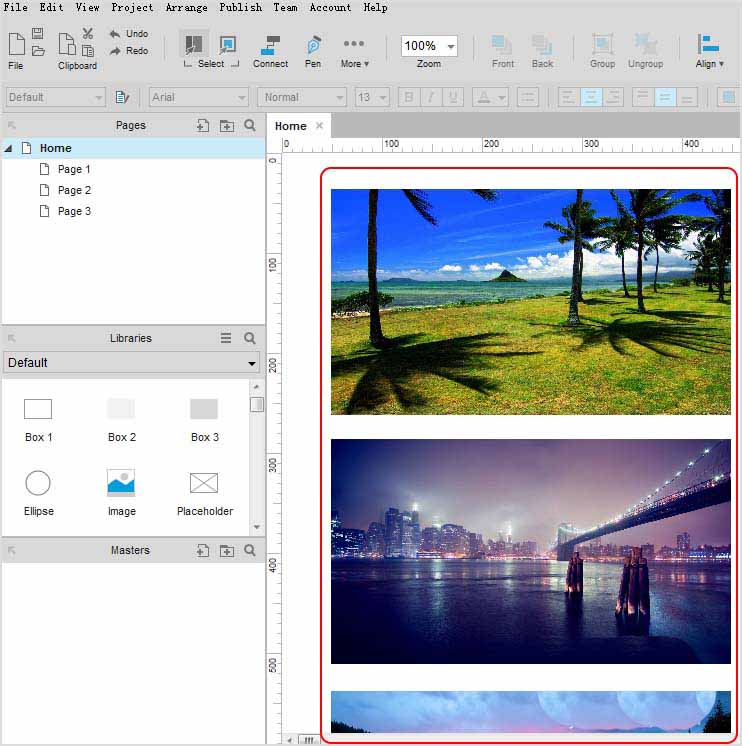Open the Arrange menu
Screen dimensions: 742x746
coord(186,7)
